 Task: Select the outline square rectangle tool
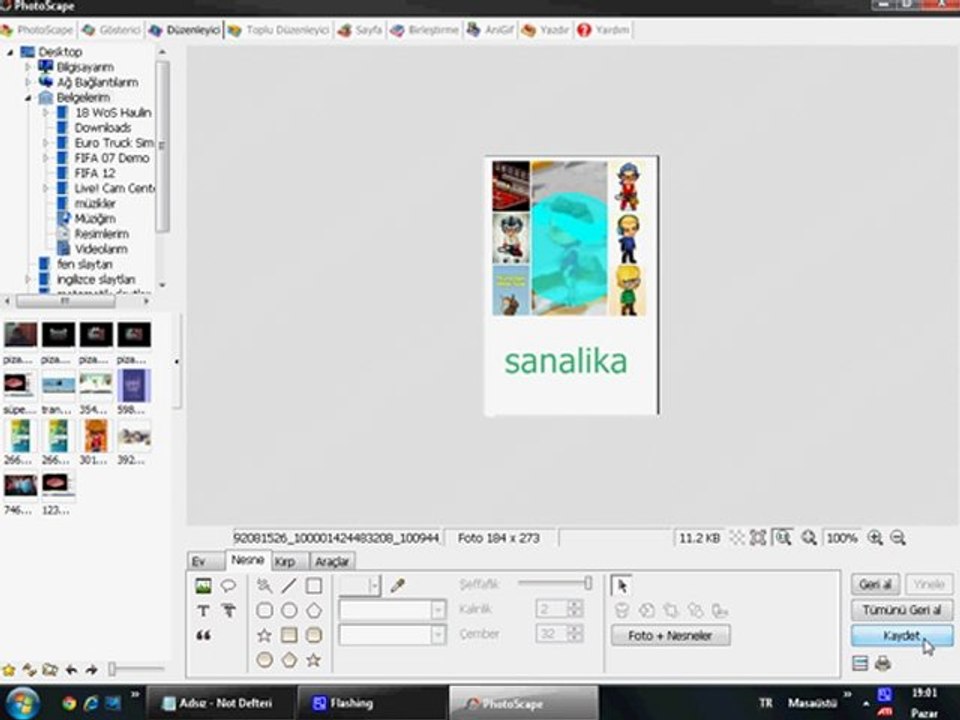click(313, 586)
